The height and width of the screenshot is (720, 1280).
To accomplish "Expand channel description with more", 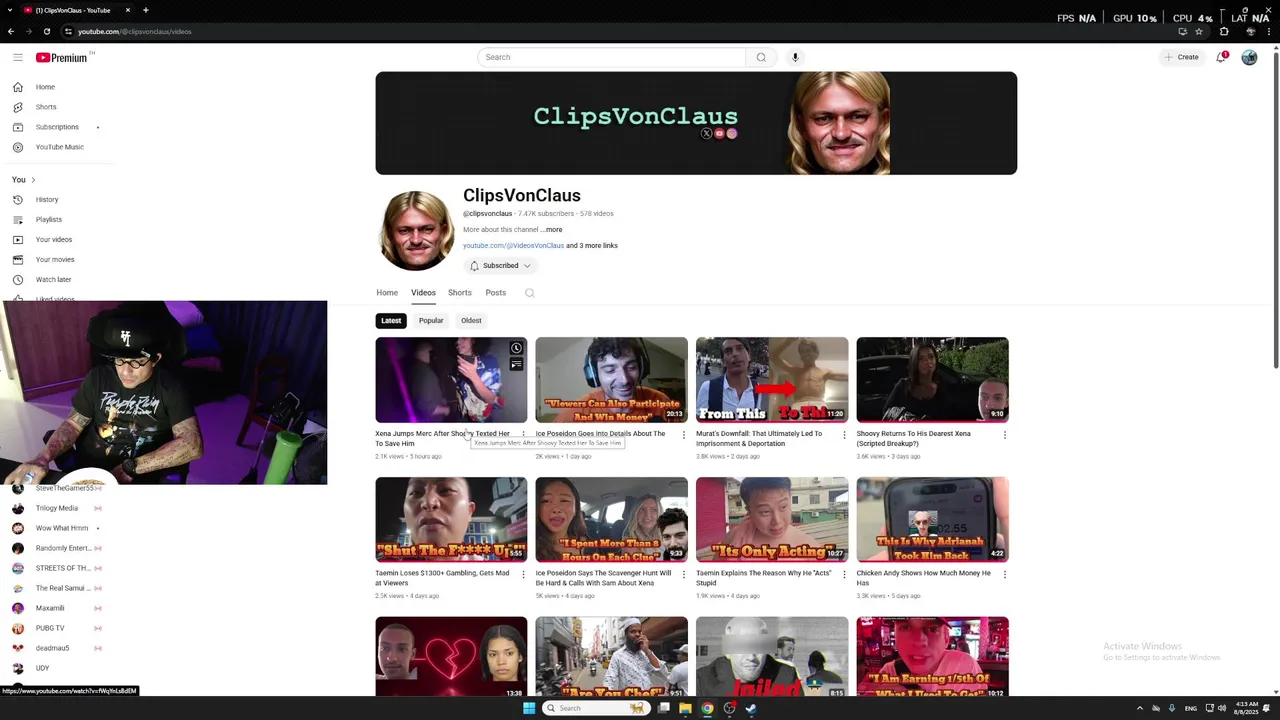I will (552, 230).
